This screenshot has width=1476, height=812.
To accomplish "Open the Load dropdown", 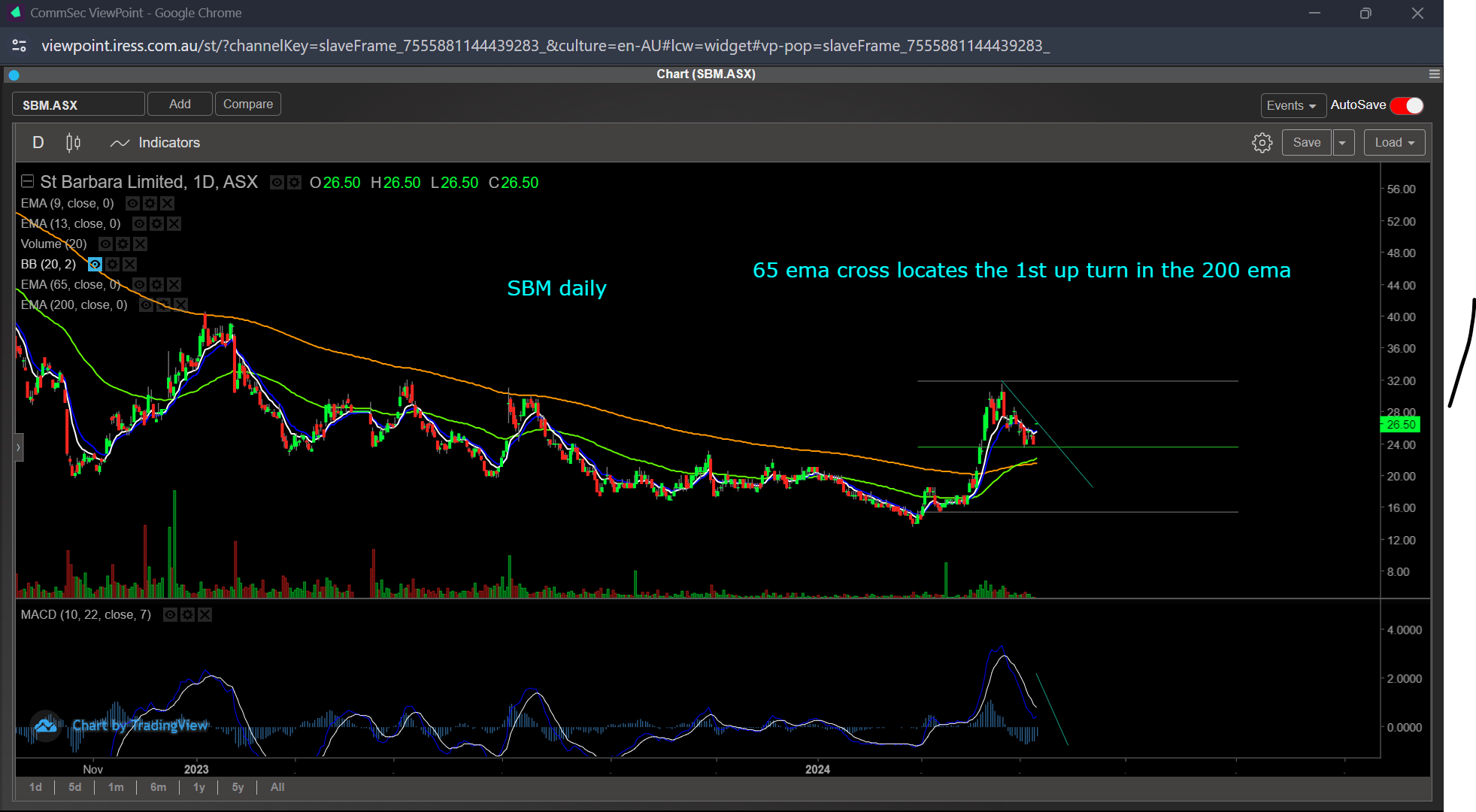I will tap(1395, 143).
